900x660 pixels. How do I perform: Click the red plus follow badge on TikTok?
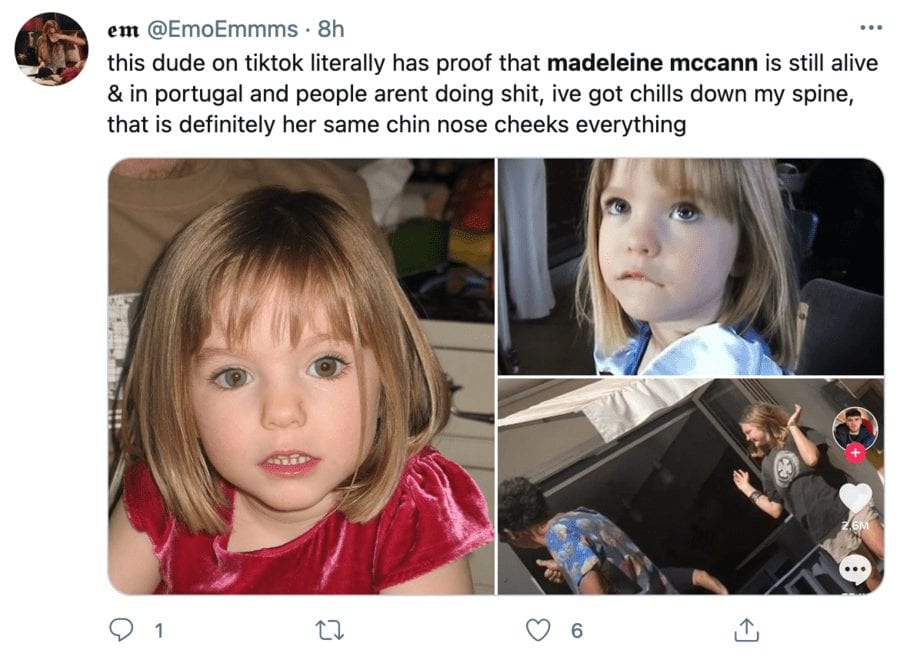[855, 454]
